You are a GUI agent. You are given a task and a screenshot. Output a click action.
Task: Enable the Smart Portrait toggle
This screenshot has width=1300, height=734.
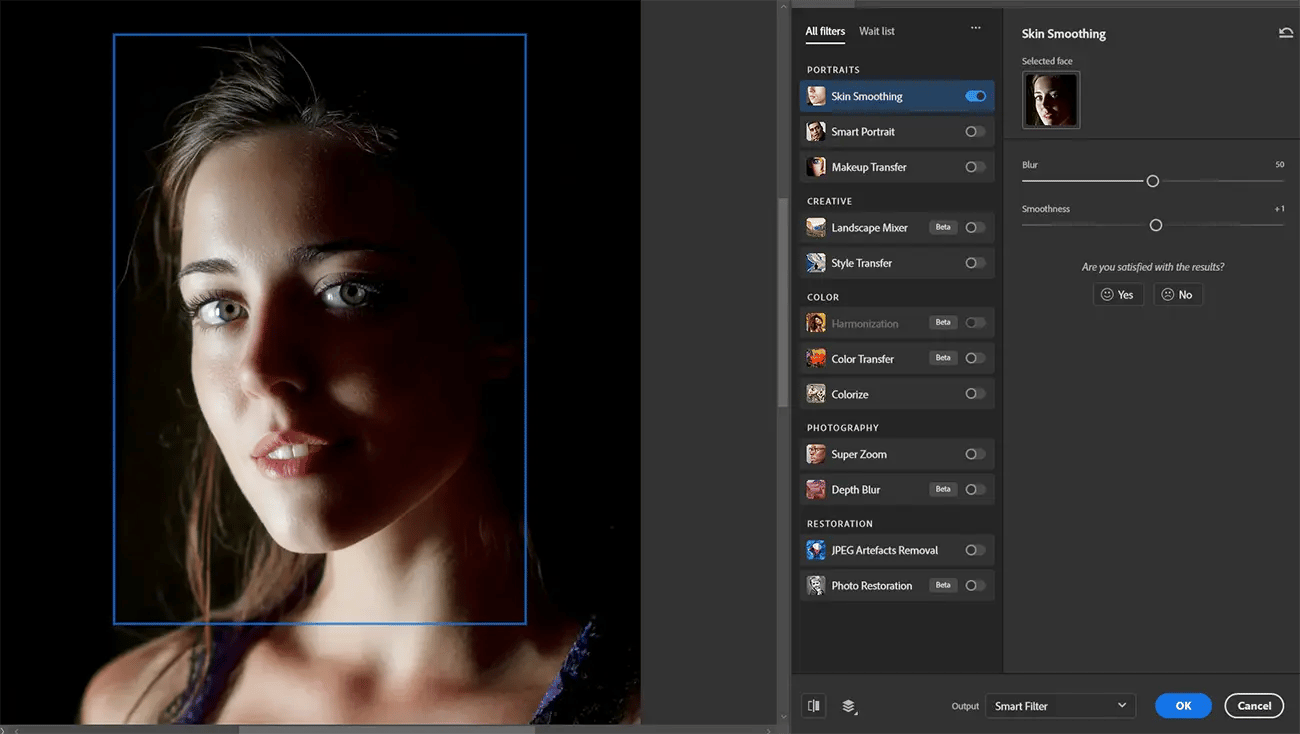click(975, 131)
